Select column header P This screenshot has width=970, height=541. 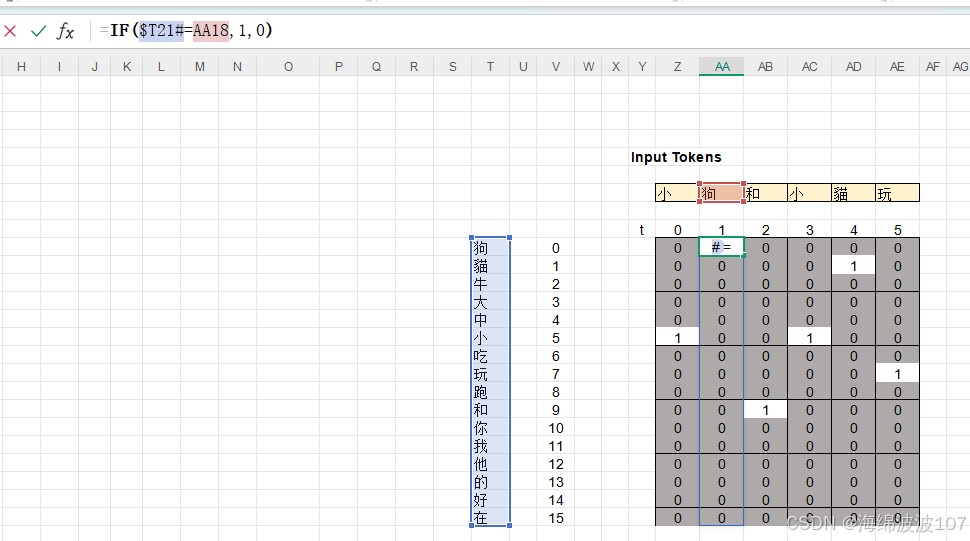(x=338, y=67)
